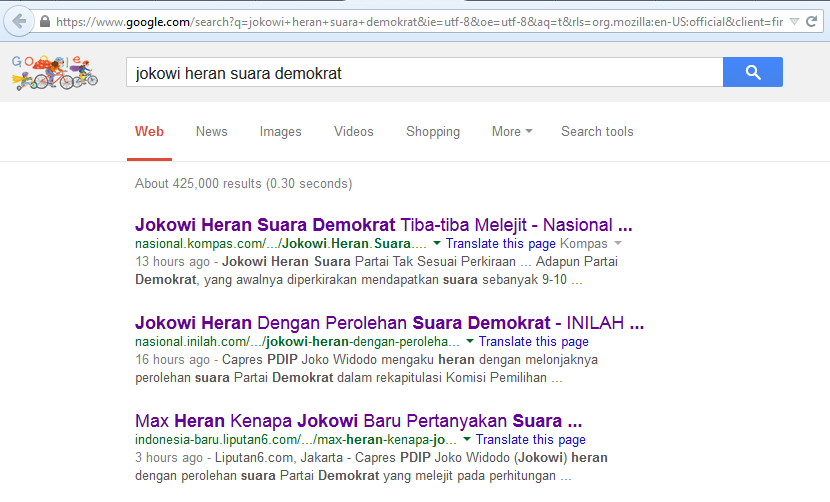Open the Kompas source dropdown arrow
This screenshot has height=502, width=830.
(x=618, y=243)
